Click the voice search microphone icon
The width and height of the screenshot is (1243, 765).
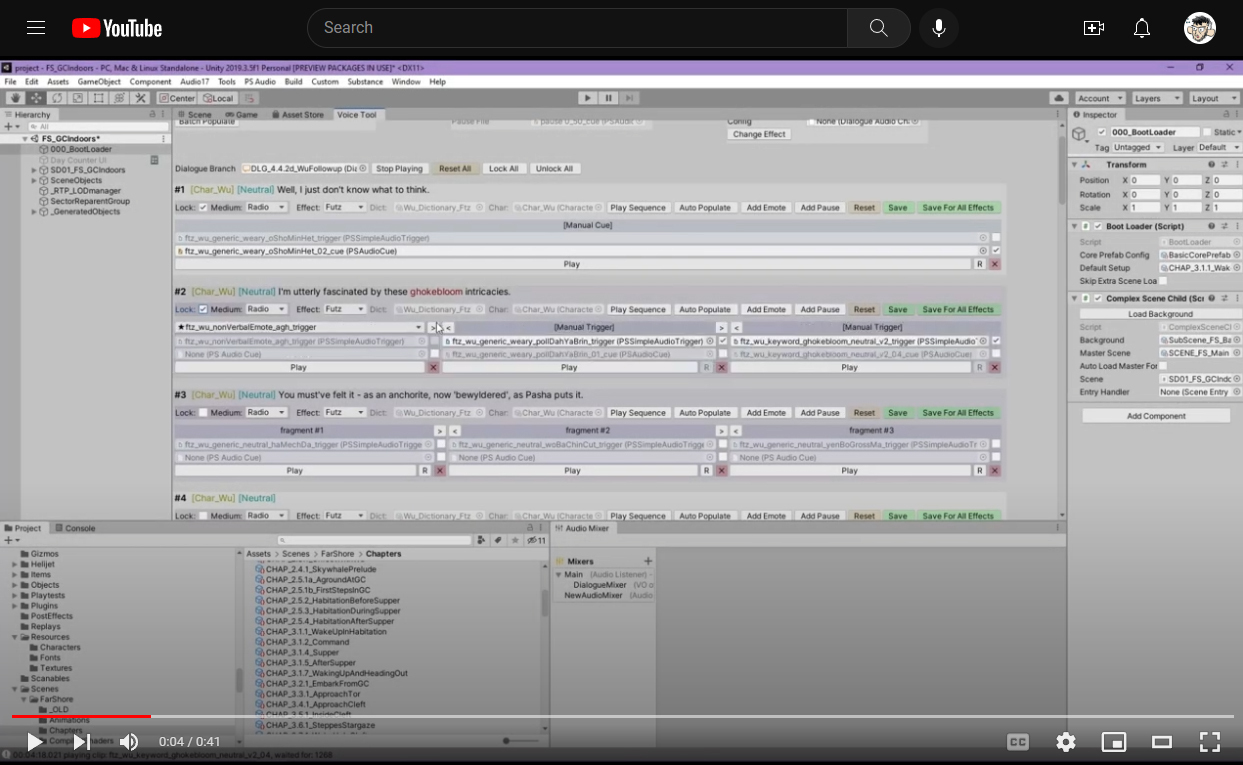point(938,28)
